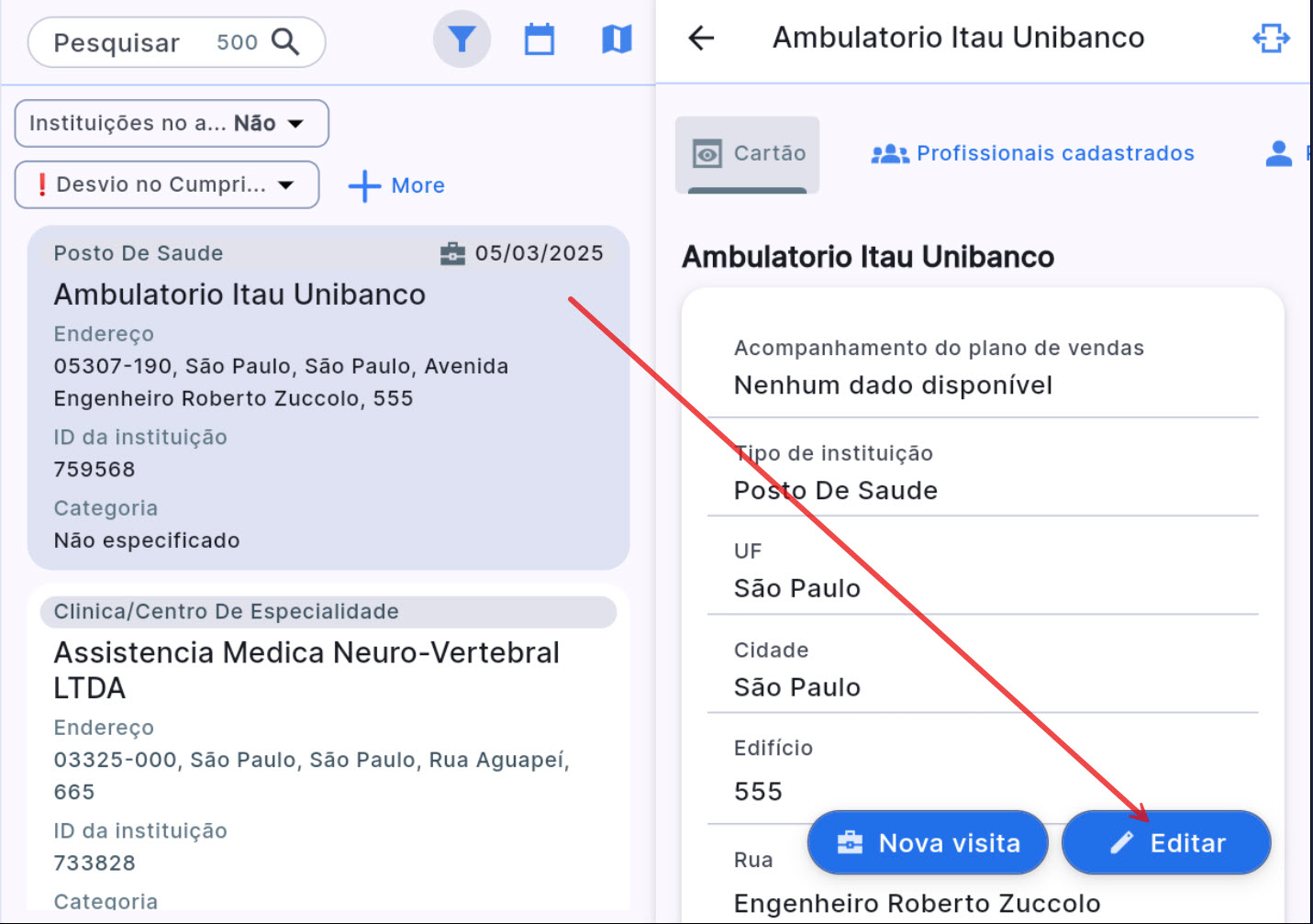Open the Assistencia Medica Neuro-Vertebral LTDA card
Image resolution: width=1313 pixels, height=924 pixels.
pos(306,670)
